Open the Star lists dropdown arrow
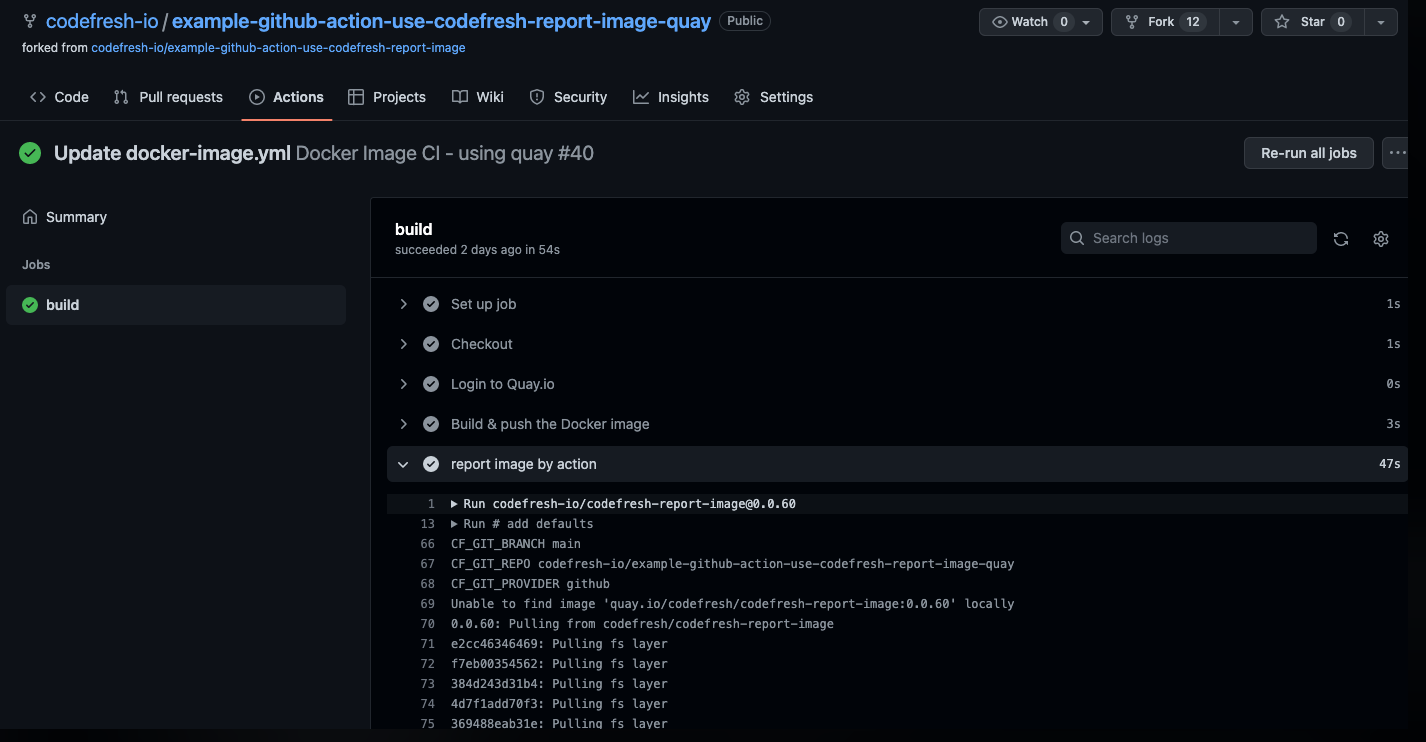The width and height of the screenshot is (1426, 742). pyautogui.click(x=1381, y=22)
